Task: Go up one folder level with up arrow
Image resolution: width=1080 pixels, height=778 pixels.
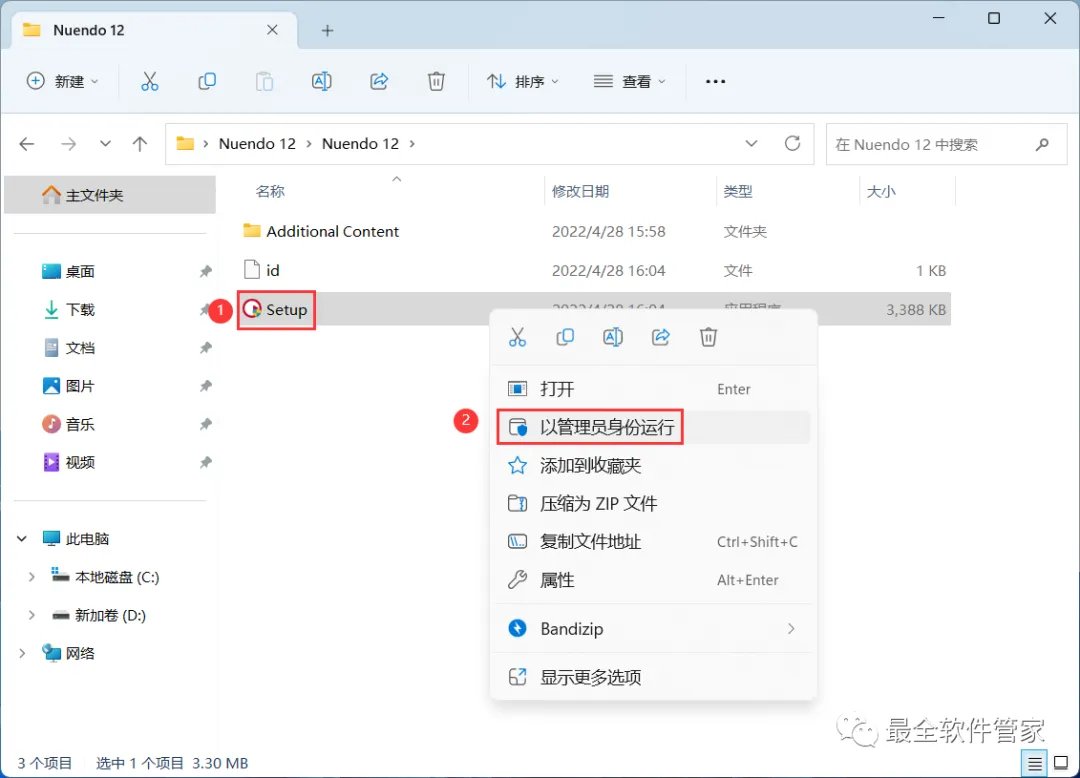Action: coord(140,144)
